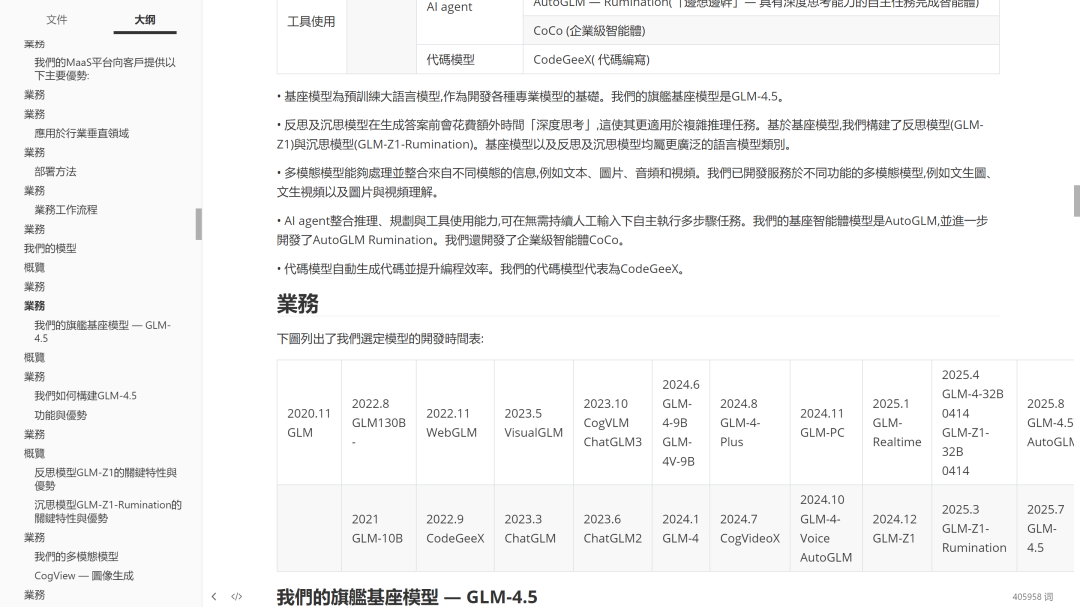Click the bullet paragraph starting 反思及沉思模型
The height and width of the screenshot is (607, 1080).
[x=630, y=134]
